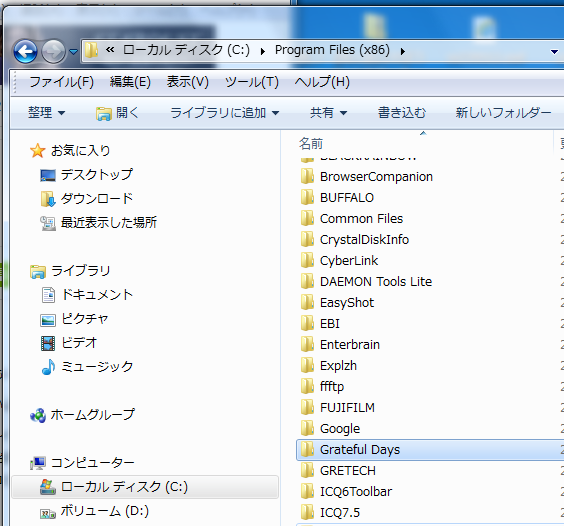Select the BrowserCompanion folder name

tap(376, 177)
